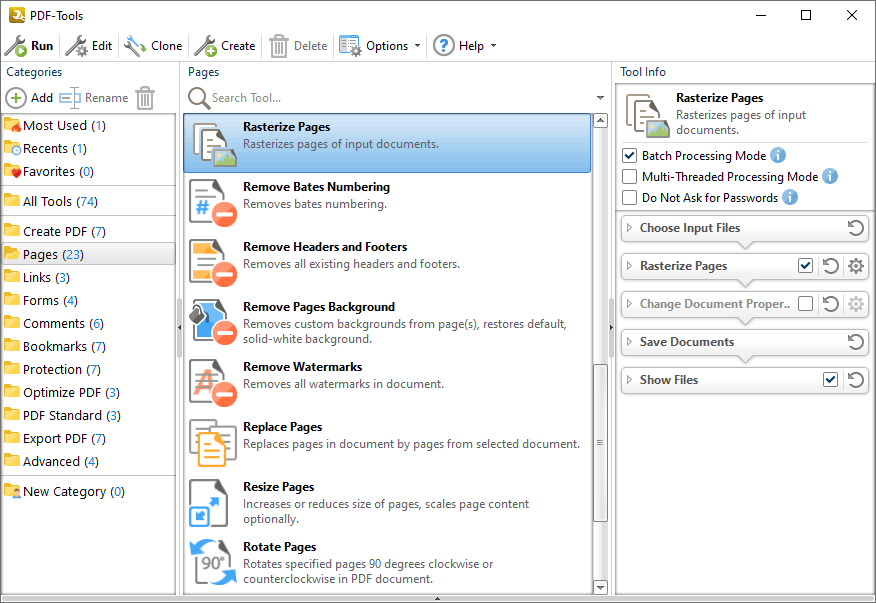Viewport: 876px width, 603px height.
Task: Select the Remove Headers and Footers icon
Action: click(213, 263)
